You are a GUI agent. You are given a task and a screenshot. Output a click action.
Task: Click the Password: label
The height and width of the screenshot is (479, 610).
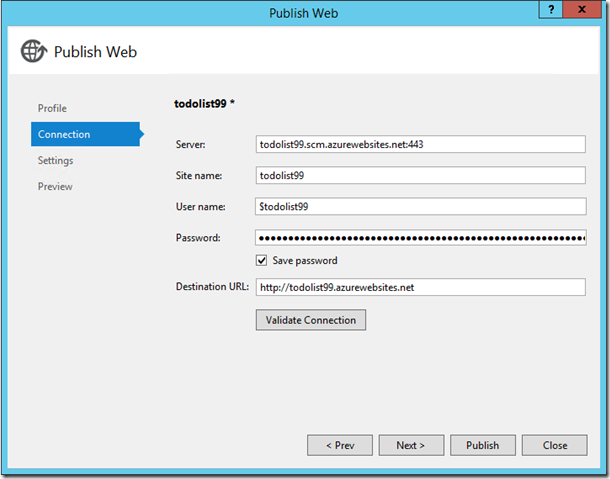pyautogui.click(x=198, y=238)
